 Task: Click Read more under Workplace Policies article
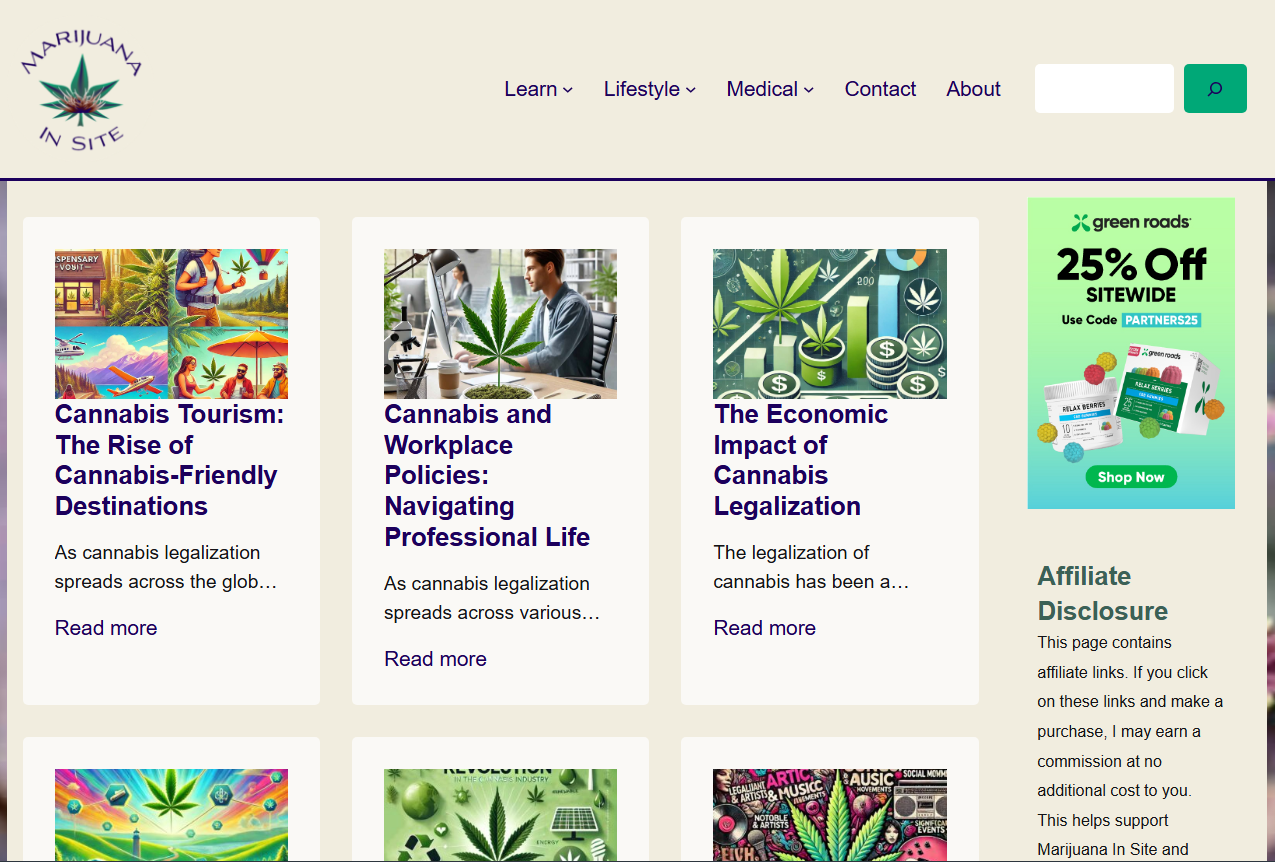[435, 658]
